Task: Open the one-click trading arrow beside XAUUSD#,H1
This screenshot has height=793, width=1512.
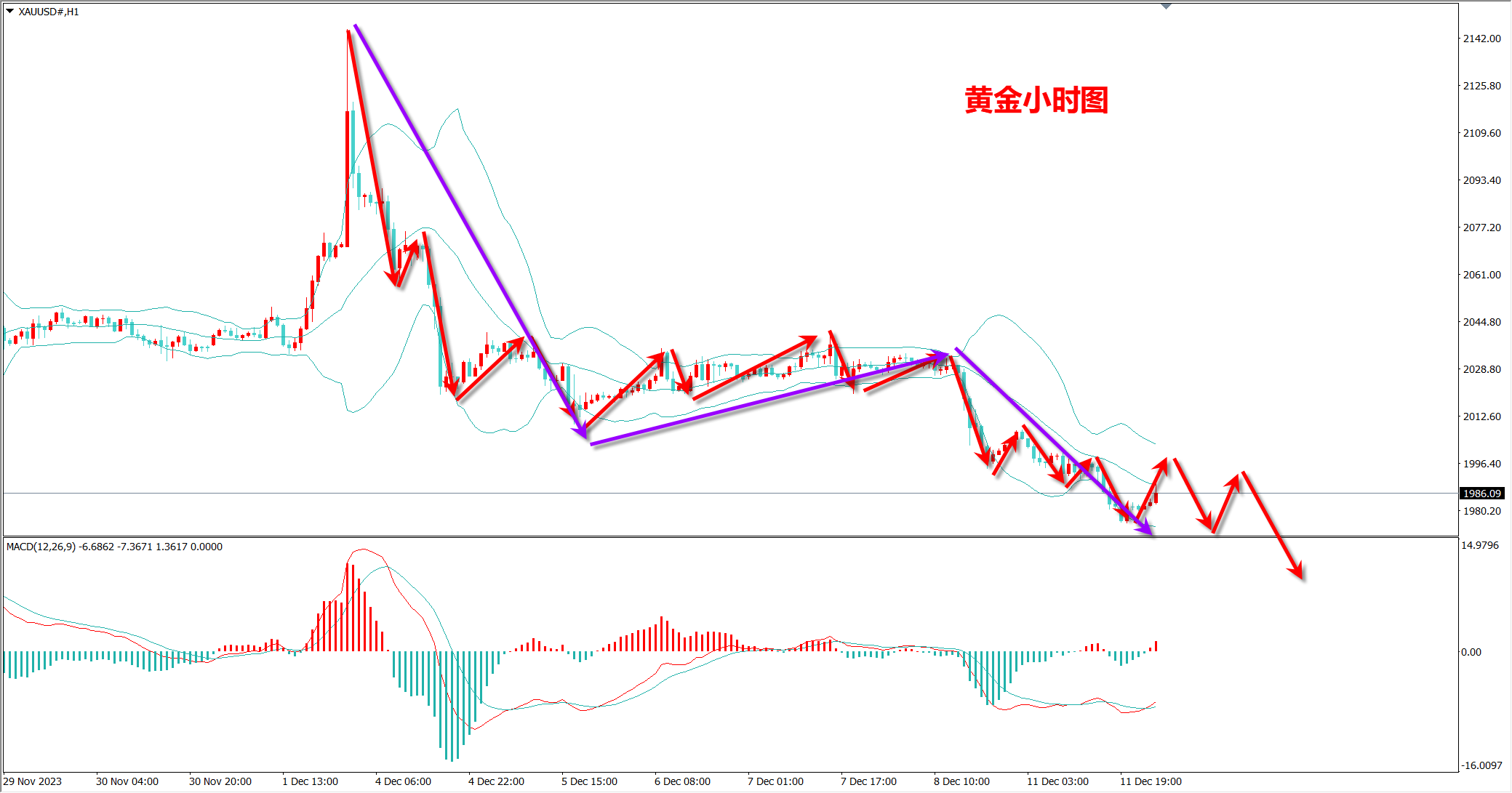Action: point(10,12)
